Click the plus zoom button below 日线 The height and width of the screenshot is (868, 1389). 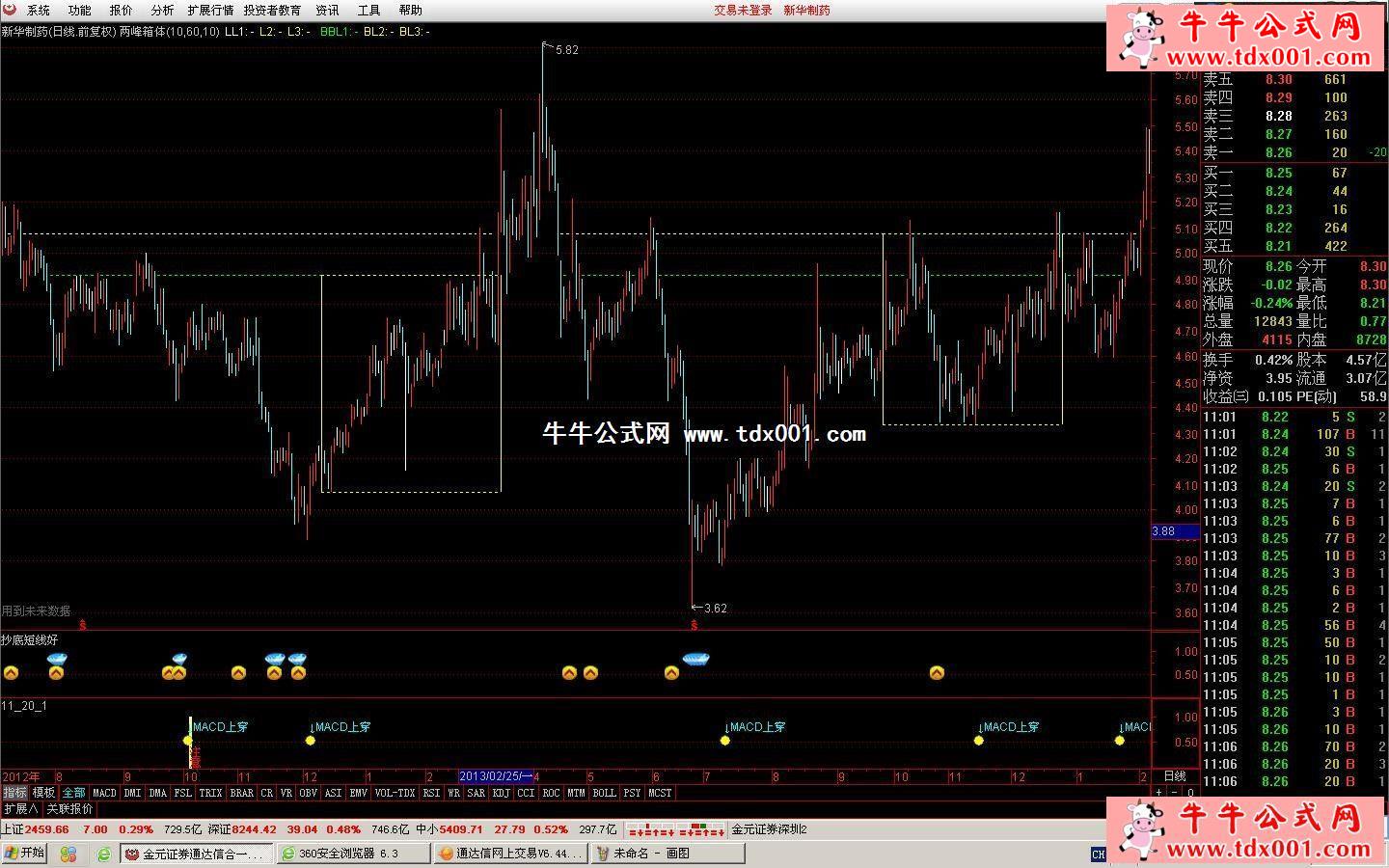point(1158,793)
